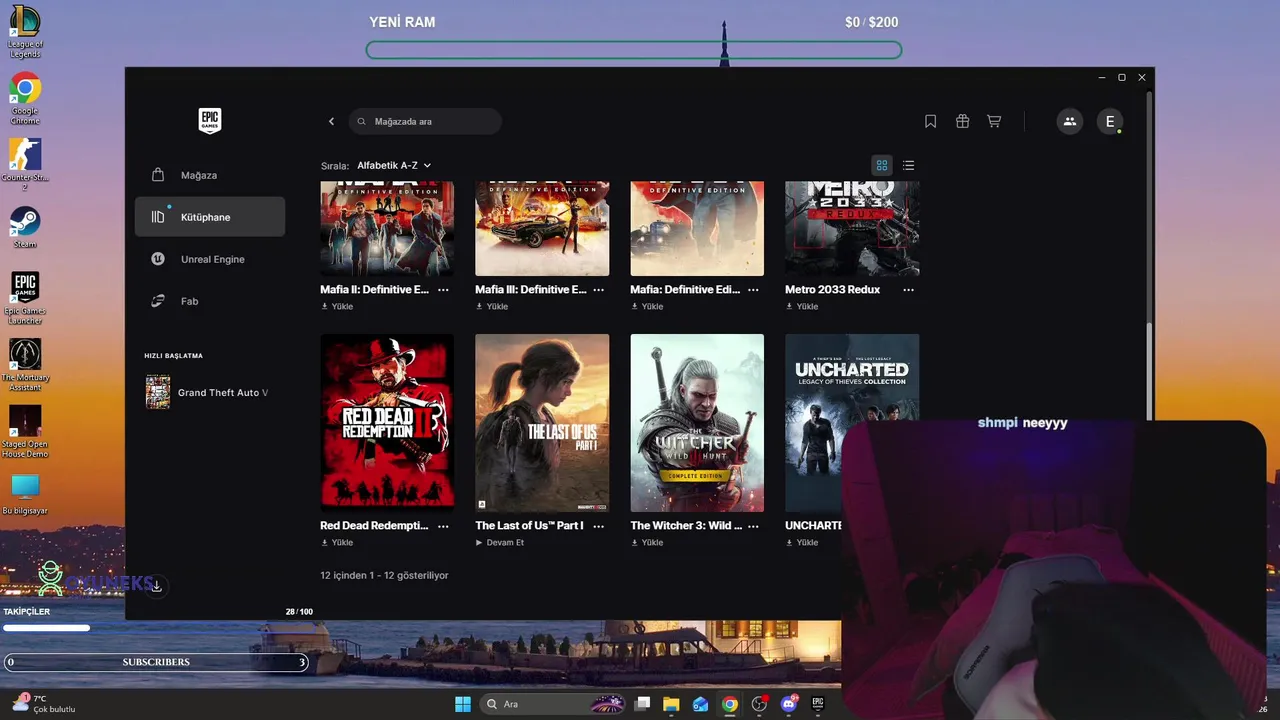Open Epic Games Launcher desktop shortcut
Image resolution: width=1280 pixels, height=720 pixels.
[x=25, y=298]
